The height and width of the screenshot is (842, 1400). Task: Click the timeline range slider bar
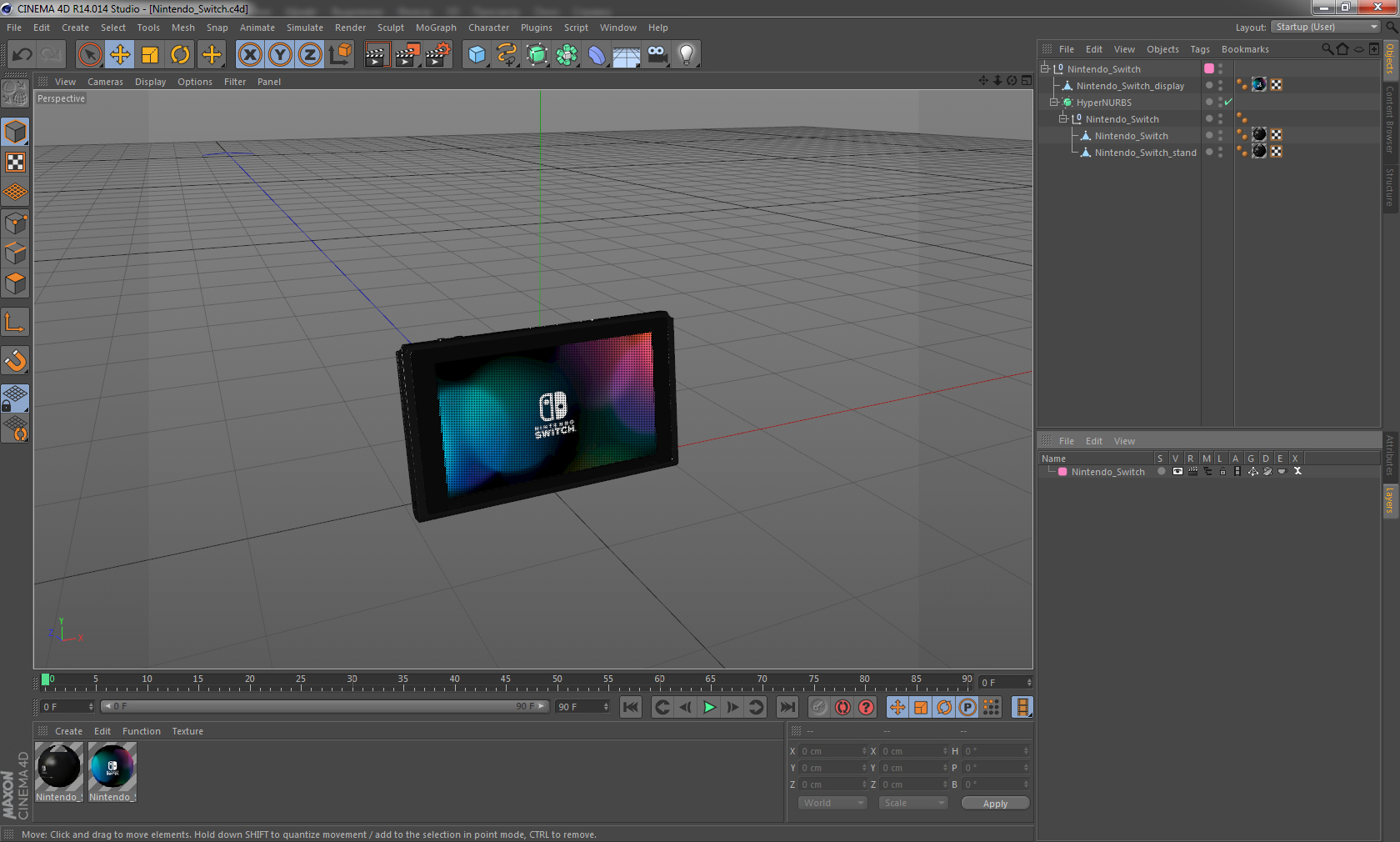pos(325,706)
